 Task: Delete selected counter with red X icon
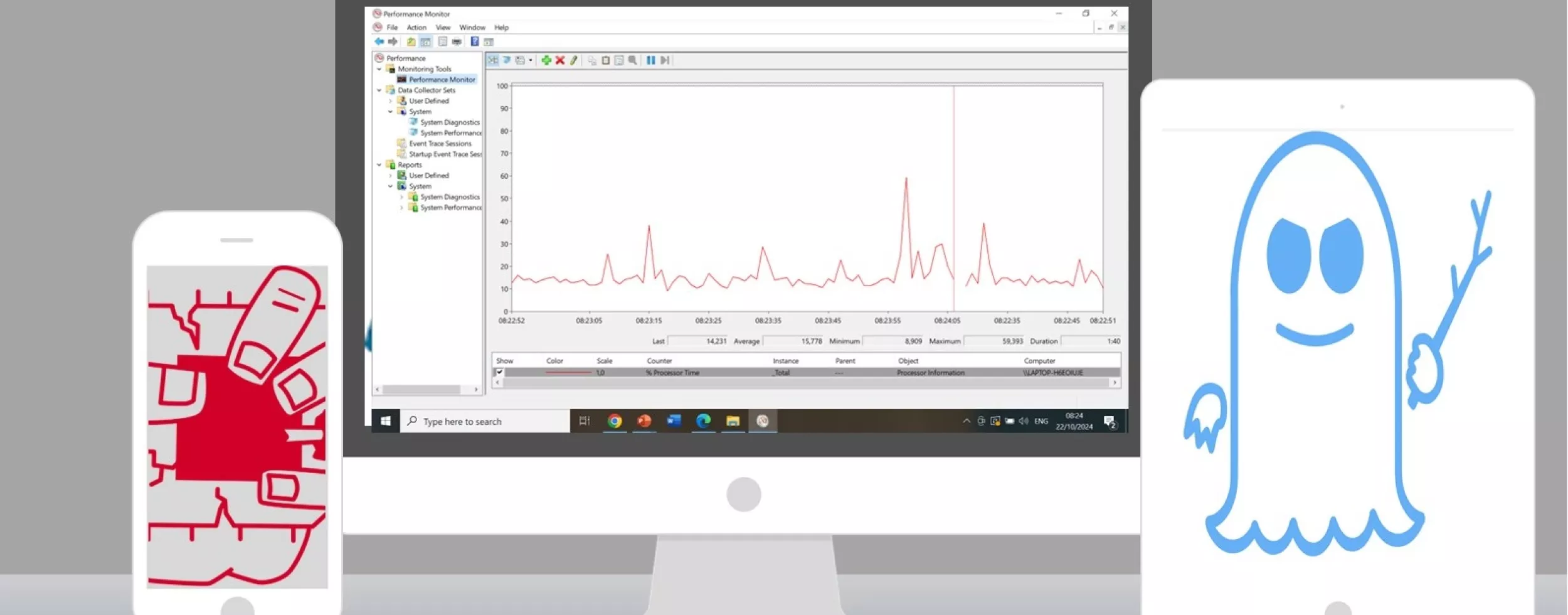coord(560,60)
